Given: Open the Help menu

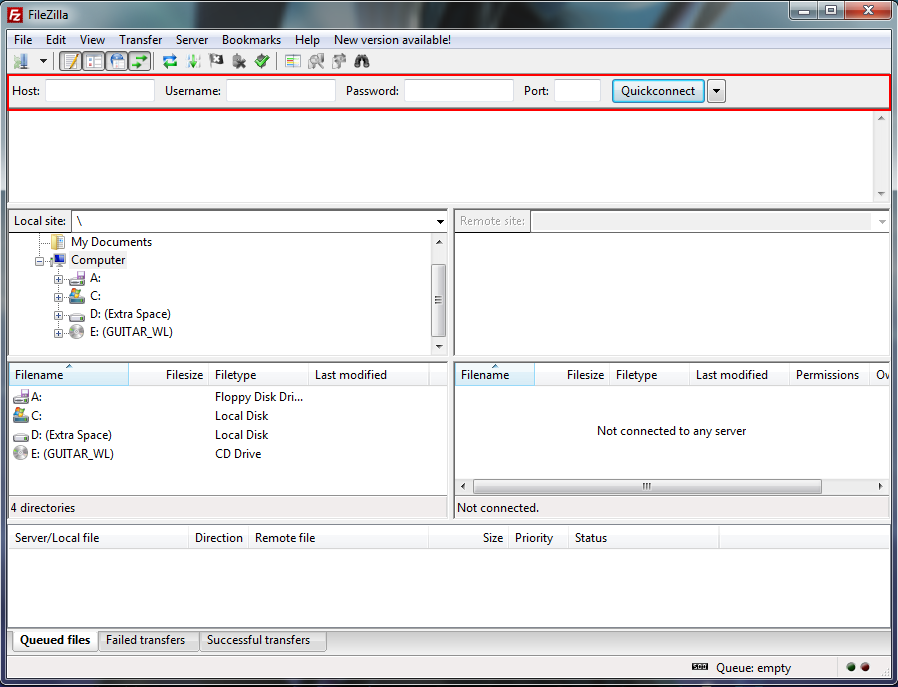Looking at the screenshot, I should point(307,40).
